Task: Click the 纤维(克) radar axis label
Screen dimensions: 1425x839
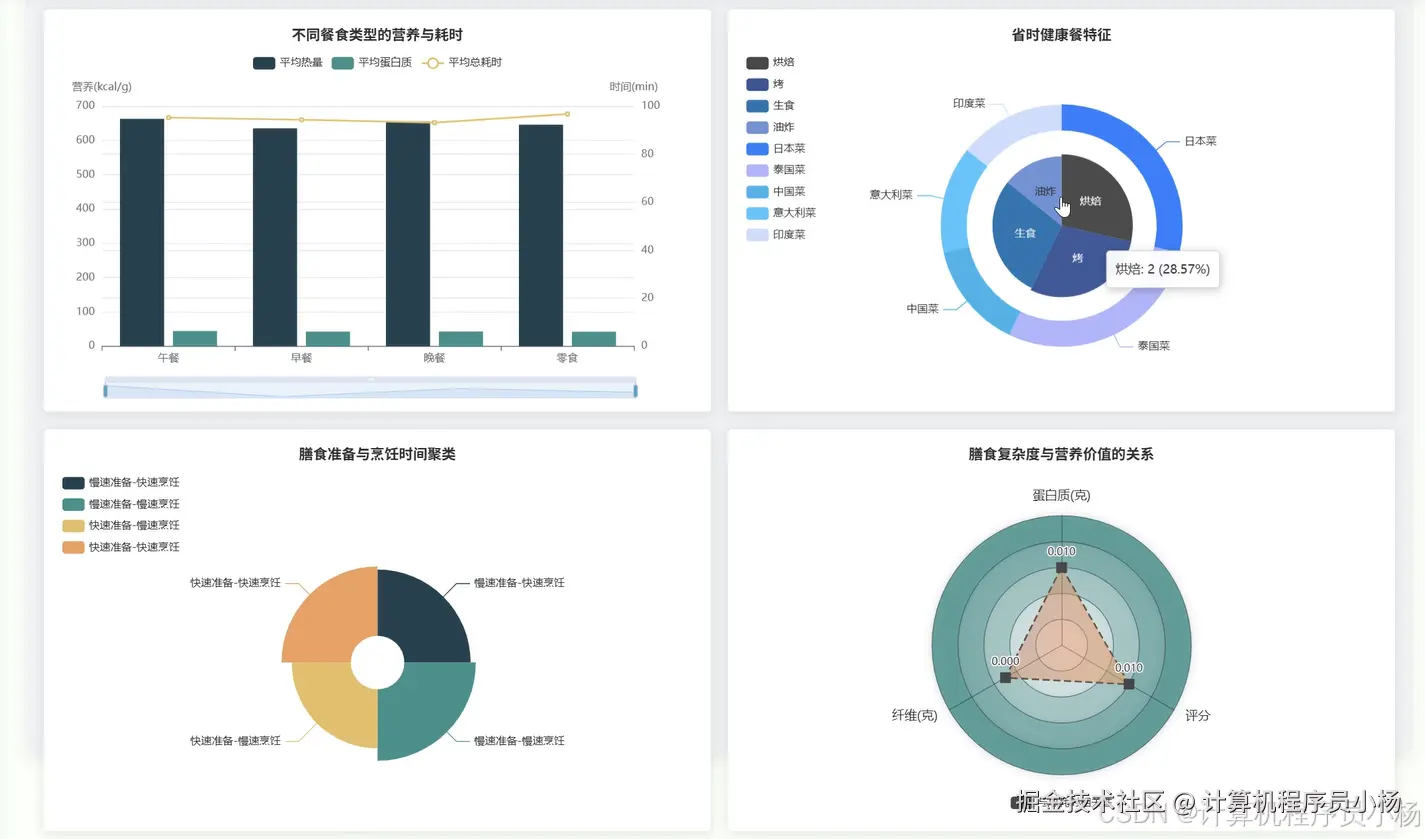Action: (915, 715)
